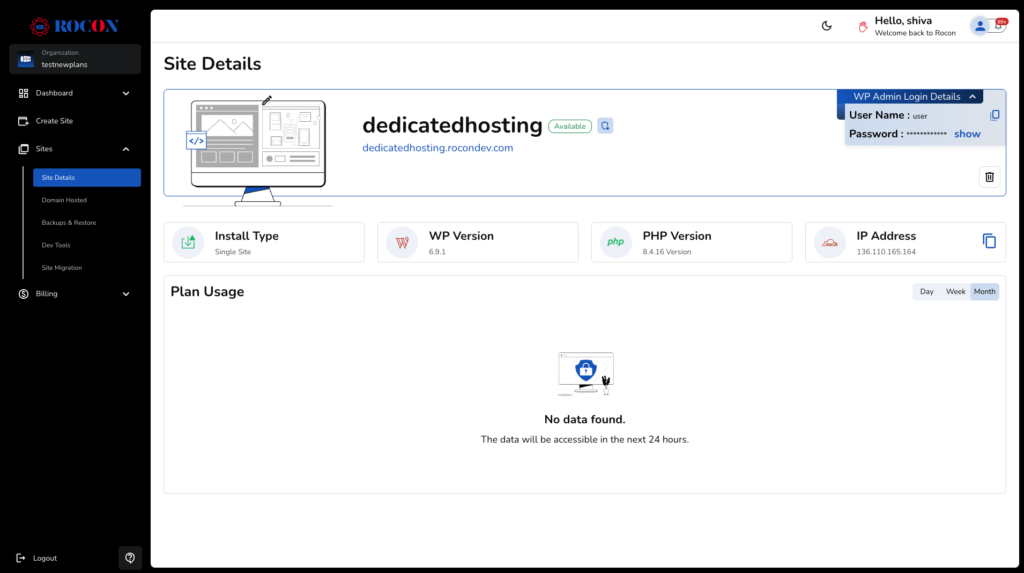The width and height of the screenshot is (1024, 573).
Task: Click the icon beside the Available badge
Action: pyautogui.click(x=605, y=126)
